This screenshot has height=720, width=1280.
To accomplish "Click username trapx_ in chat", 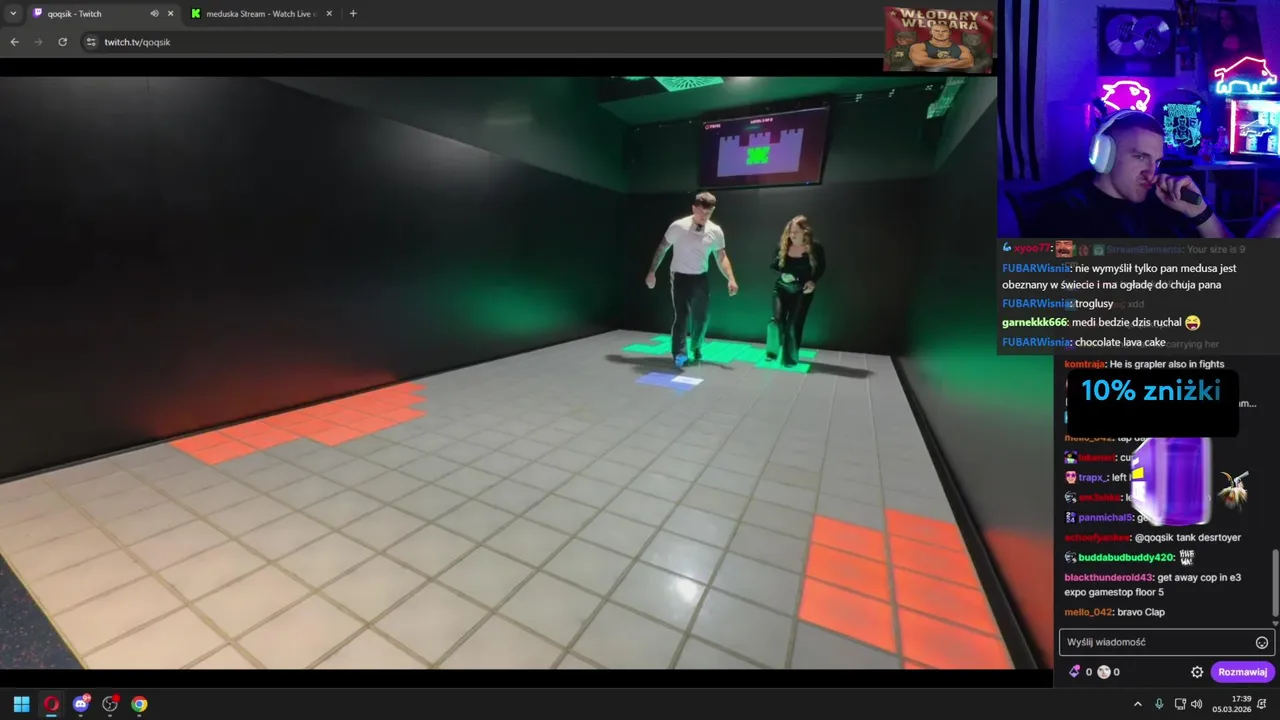I will pos(1092,478).
